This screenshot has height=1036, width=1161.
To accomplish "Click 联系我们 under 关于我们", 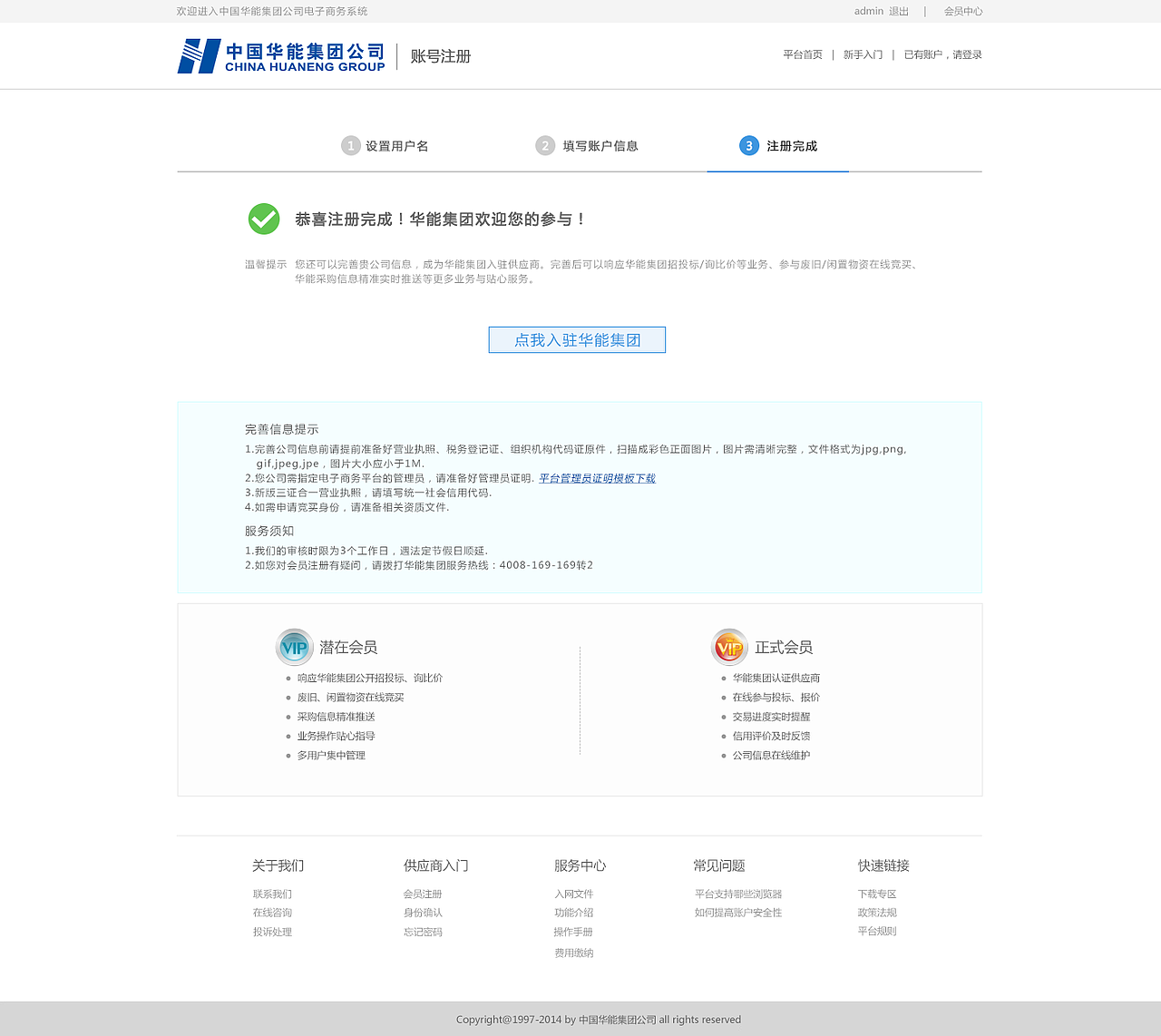I will pyautogui.click(x=271, y=894).
